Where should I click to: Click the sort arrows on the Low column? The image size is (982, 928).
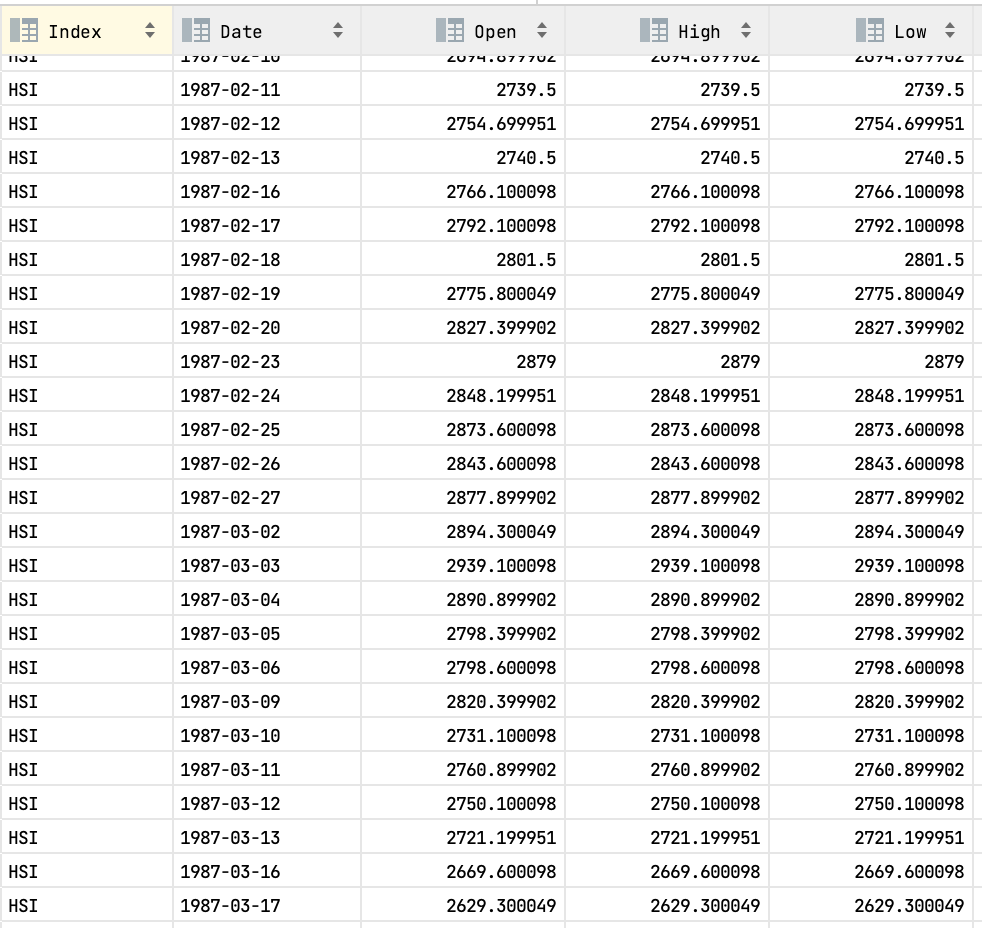(x=948, y=30)
